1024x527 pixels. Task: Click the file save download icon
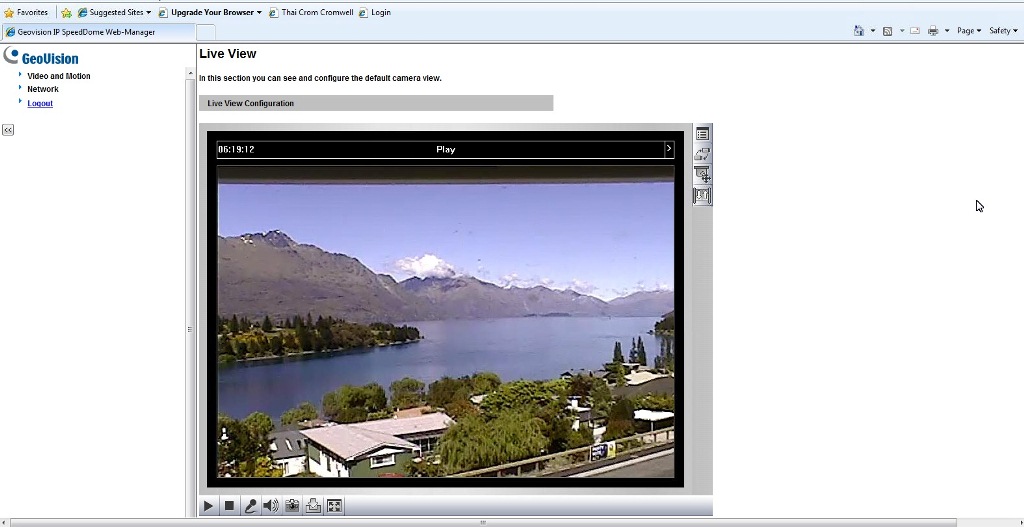click(313, 506)
